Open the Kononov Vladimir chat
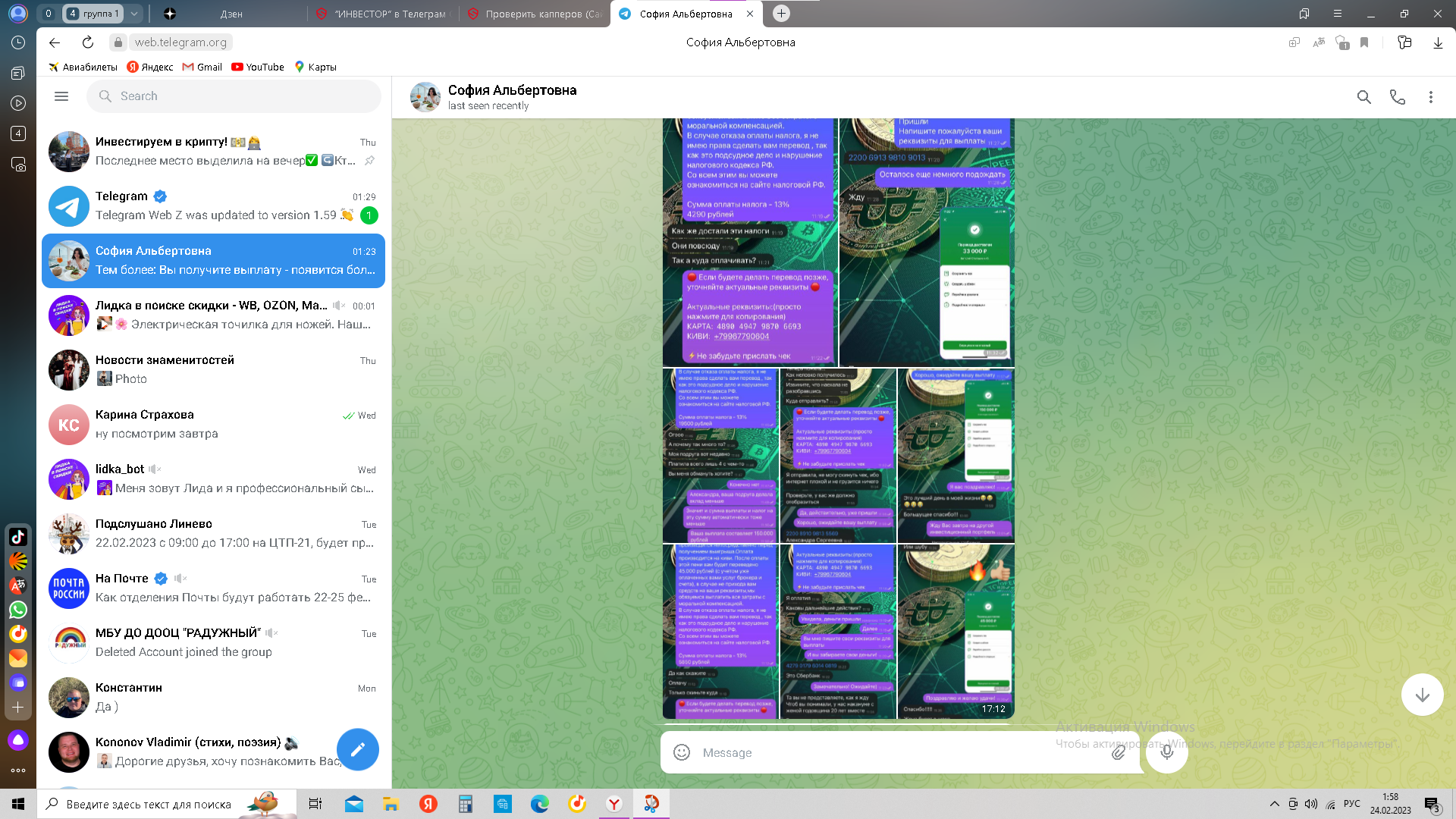The image size is (1456, 819). 213,752
